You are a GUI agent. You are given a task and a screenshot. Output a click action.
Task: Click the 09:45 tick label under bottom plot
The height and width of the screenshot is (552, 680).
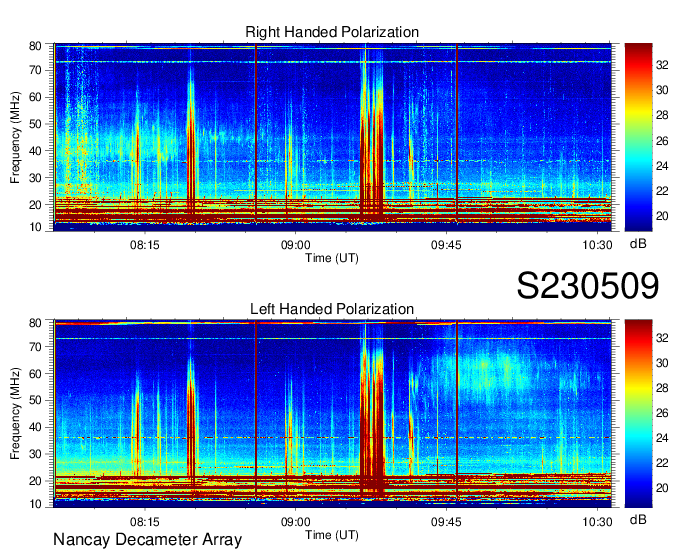[x=446, y=522]
